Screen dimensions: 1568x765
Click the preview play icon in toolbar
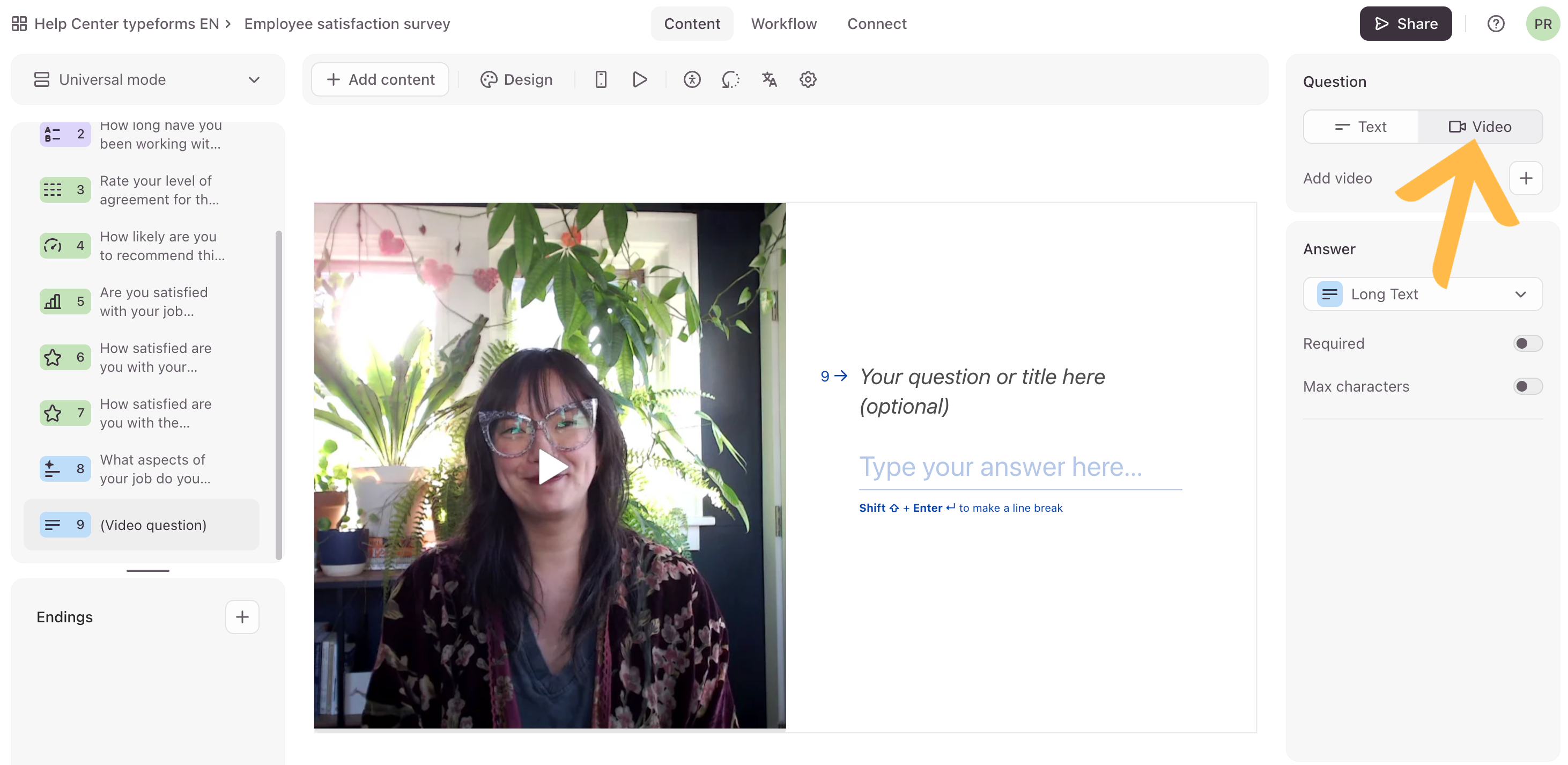[639, 80]
